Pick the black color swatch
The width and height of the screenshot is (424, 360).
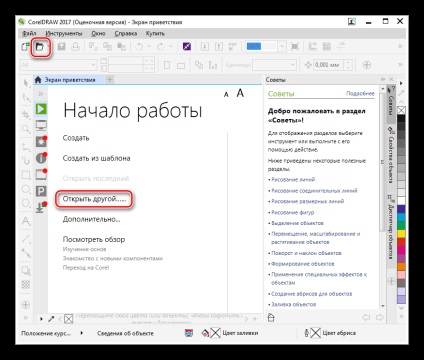pyautogui.click(x=401, y=119)
